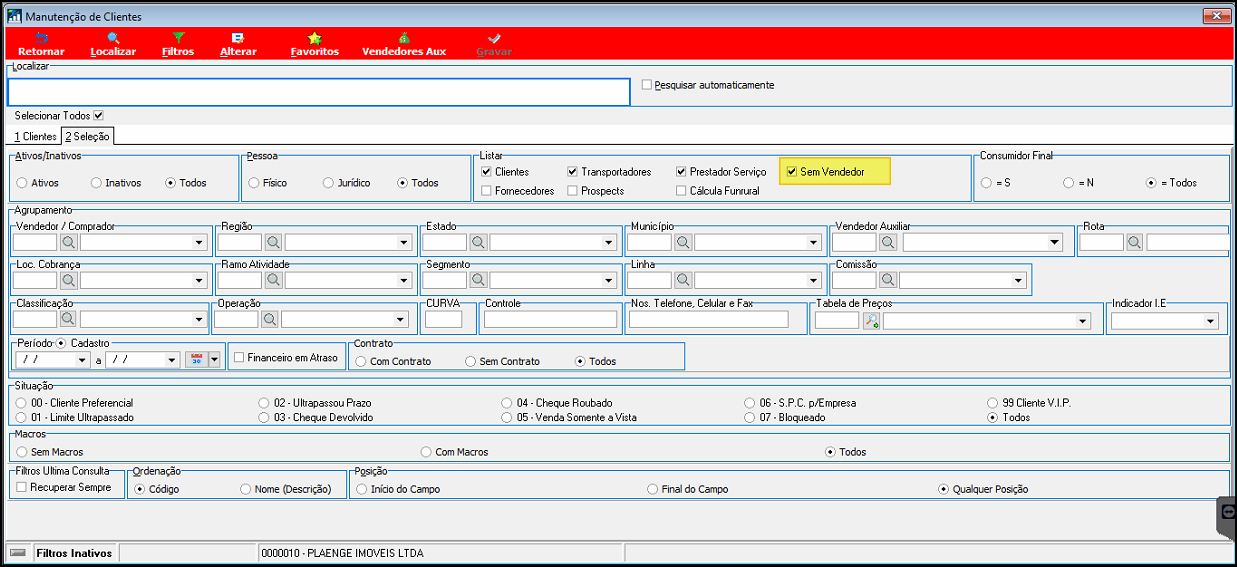Click the CURVA input field

(x=444, y=320)
